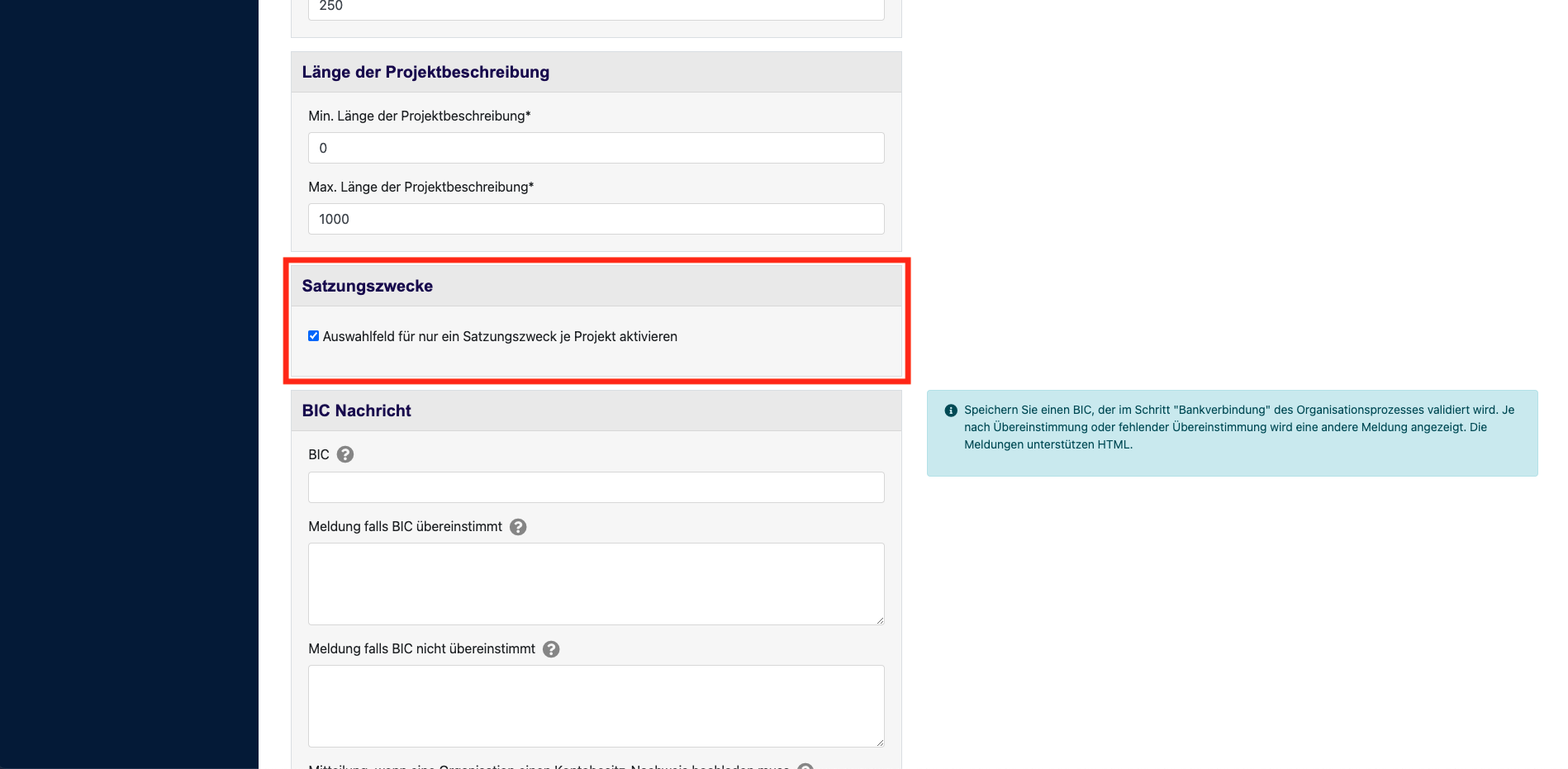1568x769 pixels.
Task: Click the 'Max. Länge der Projektbeschreibung' label
Action: click(421, 187)
